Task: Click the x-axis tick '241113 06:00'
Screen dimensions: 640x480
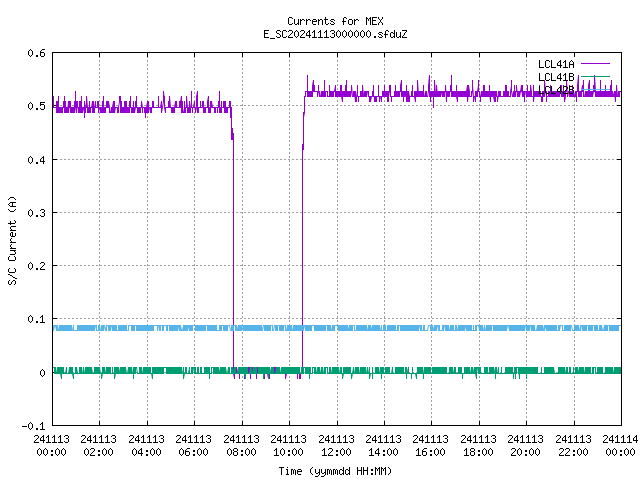Action: pyautogui.click(x=193, y=446)
